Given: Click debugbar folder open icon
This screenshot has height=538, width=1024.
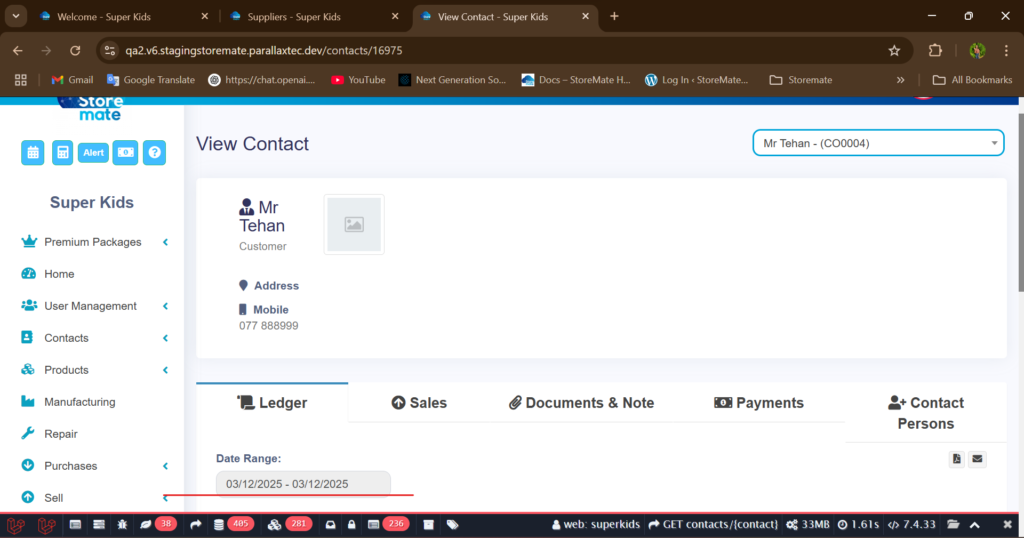Looking at the screenshot, I should [x=953, y=524].
